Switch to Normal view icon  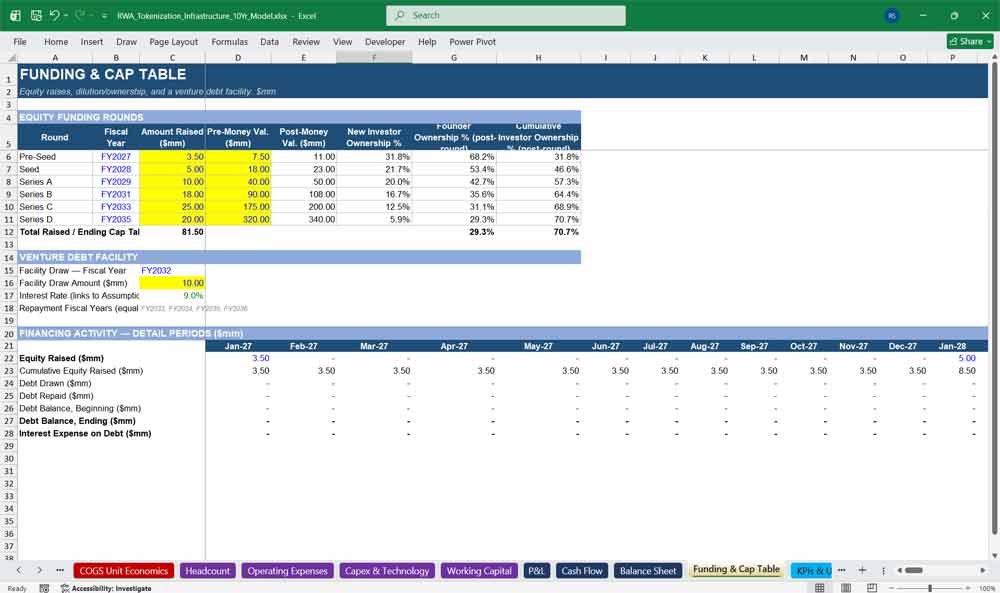820,588
